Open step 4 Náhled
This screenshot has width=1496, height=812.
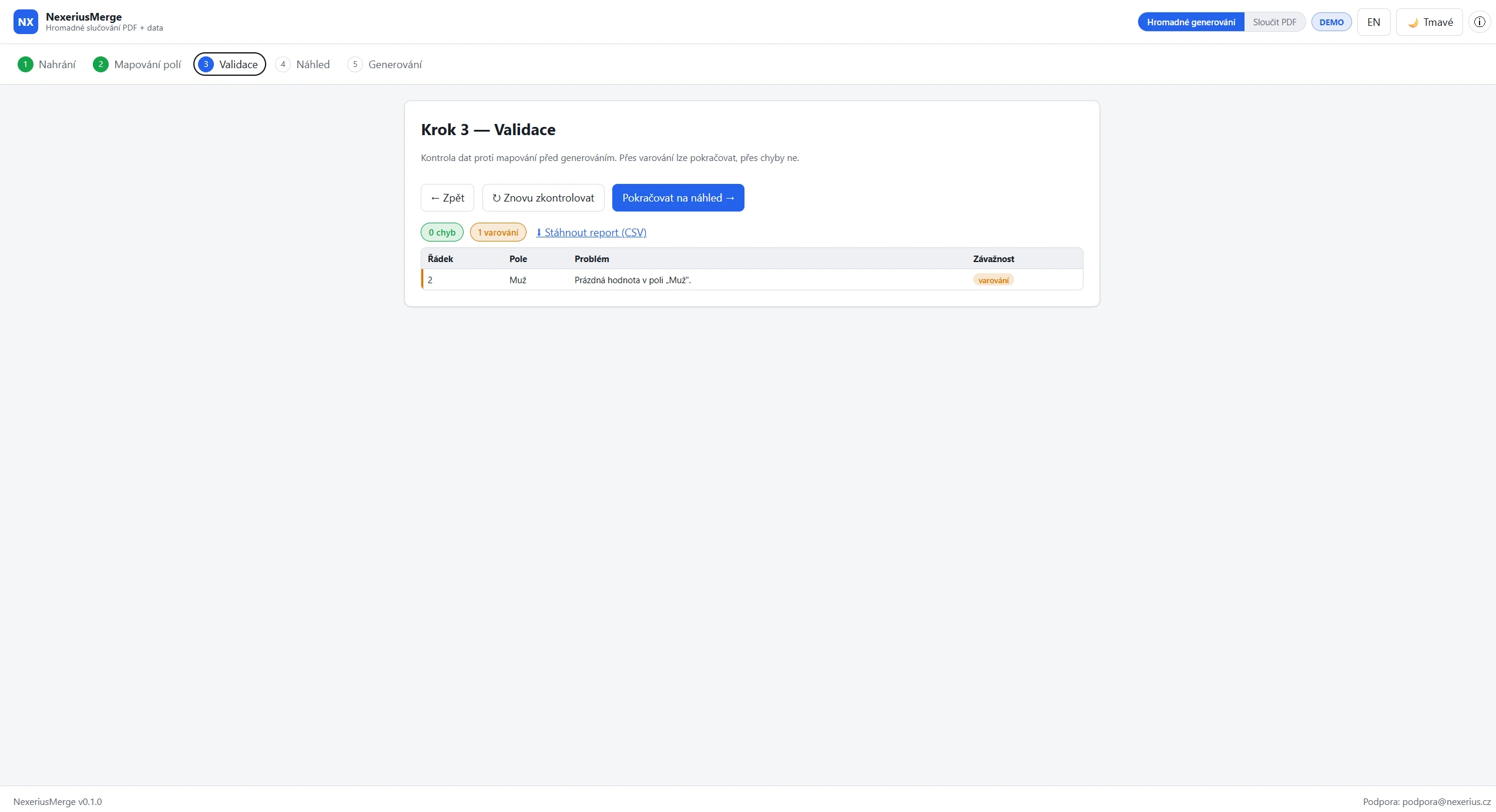tap(303, 64)
